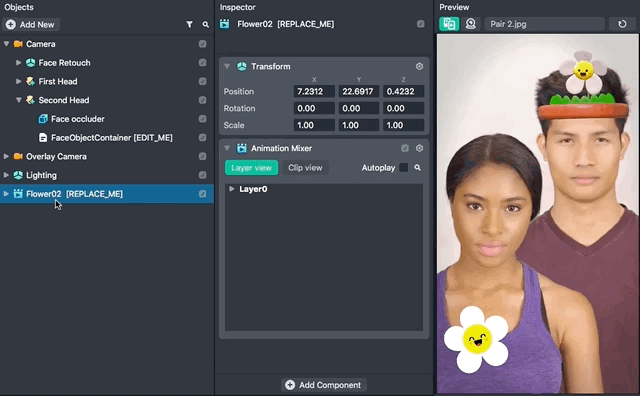This screenshot has height=396, width=640.
Task: Switch to webcam preview icon
Action: [x=471, y=24]
